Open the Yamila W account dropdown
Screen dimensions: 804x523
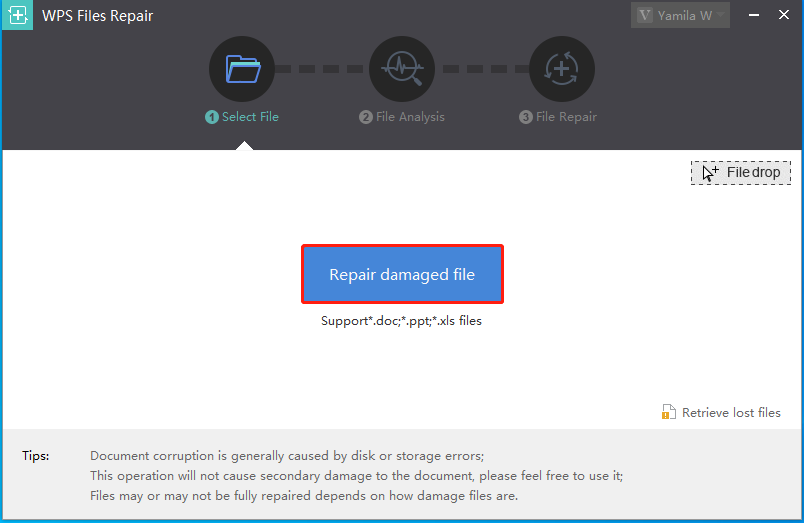[680, 15]
